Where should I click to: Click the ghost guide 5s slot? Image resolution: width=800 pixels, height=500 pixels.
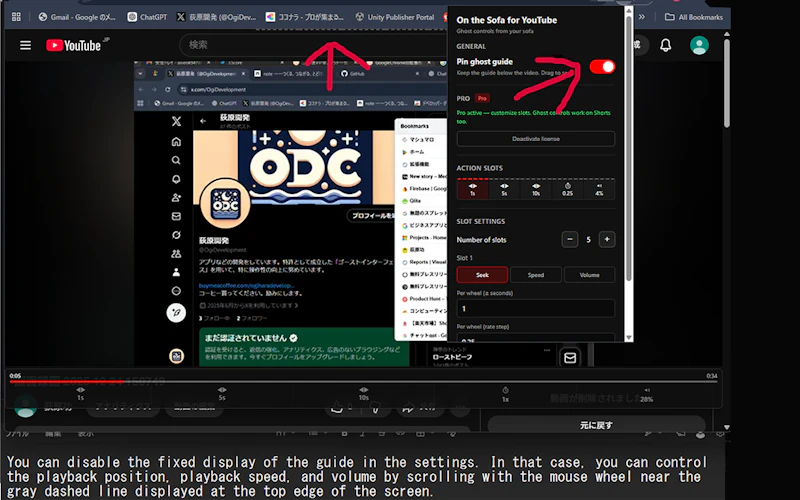pyautogui.click(x=222, y=393)
